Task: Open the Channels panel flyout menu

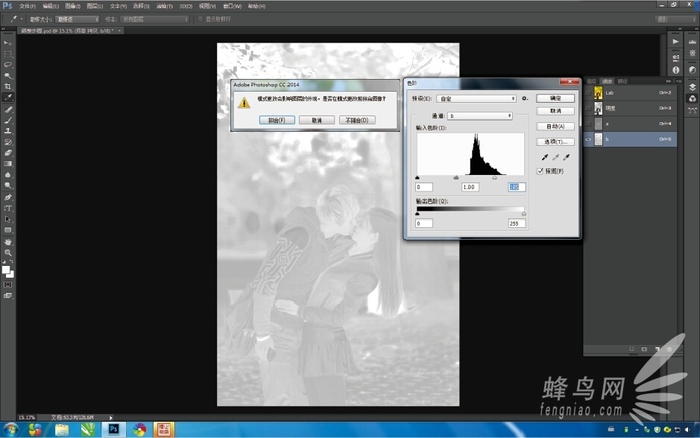Action: point(679,81)
